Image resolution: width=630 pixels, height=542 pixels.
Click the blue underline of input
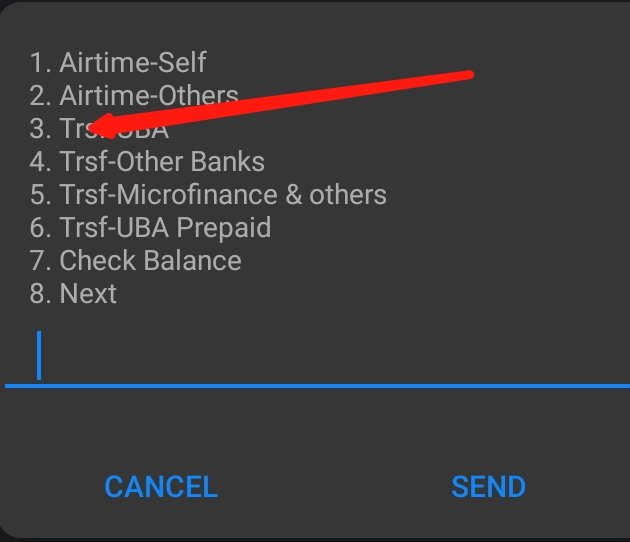317,386
